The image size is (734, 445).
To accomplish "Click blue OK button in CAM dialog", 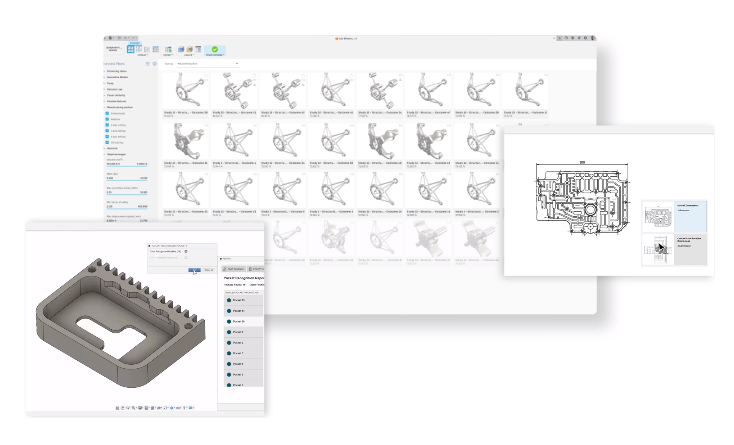I will pyautogui.click(x=195, y=270).
